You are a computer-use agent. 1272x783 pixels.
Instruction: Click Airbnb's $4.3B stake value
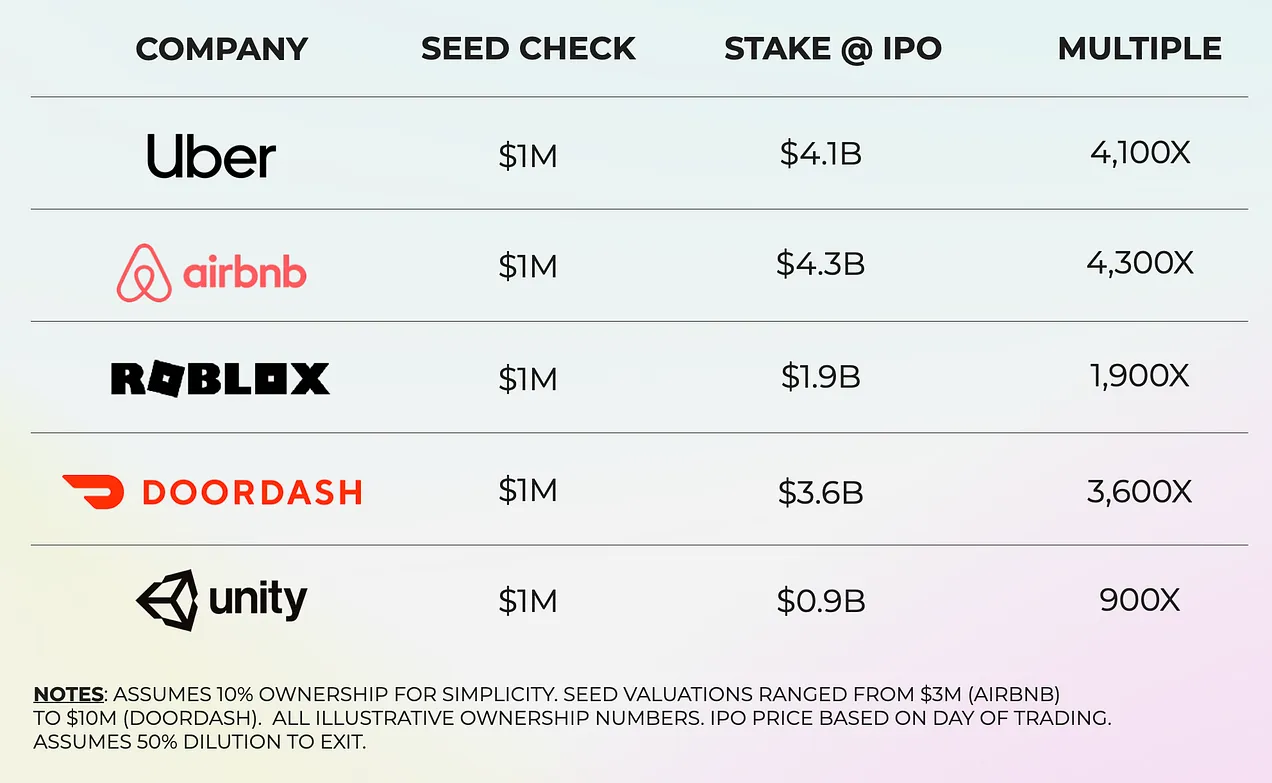pyautogui.click(x=821, y=264)
